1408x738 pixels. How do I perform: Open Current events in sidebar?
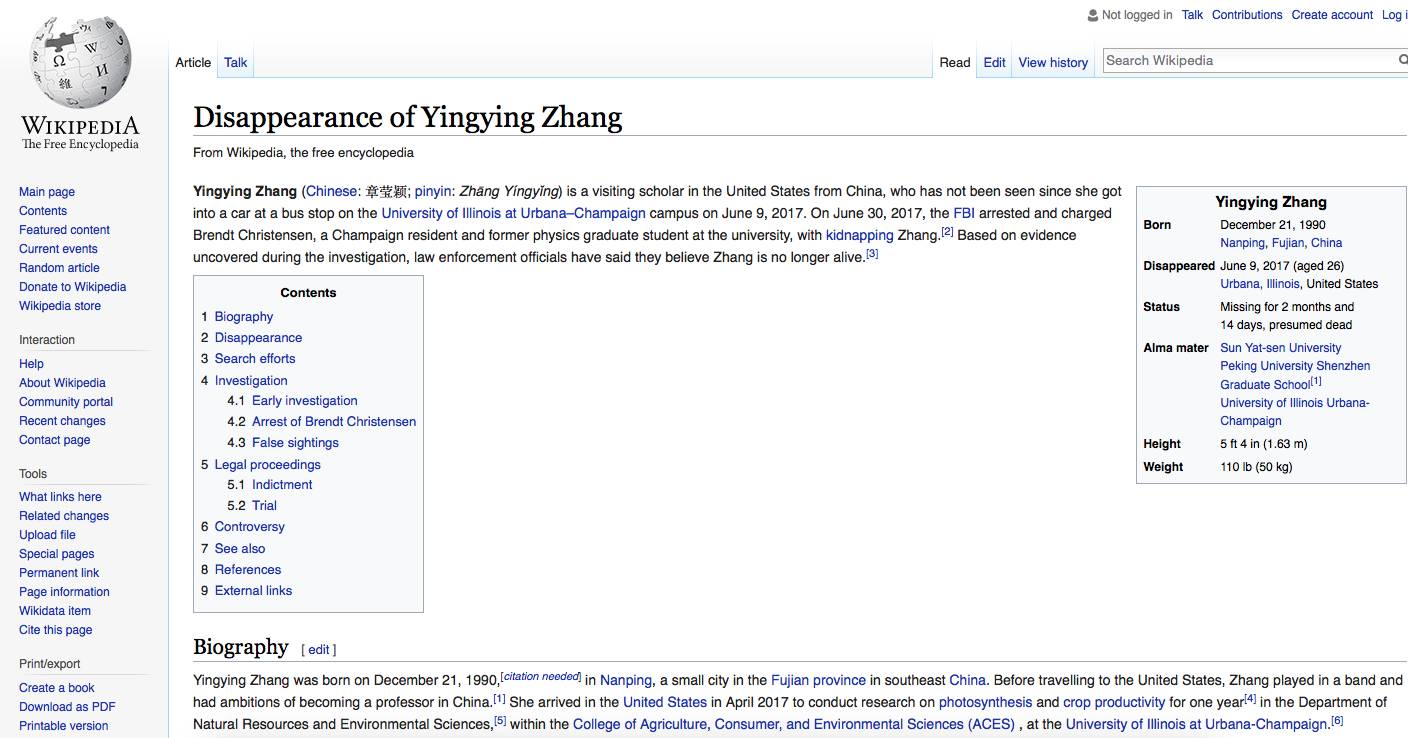pos(58,249)
